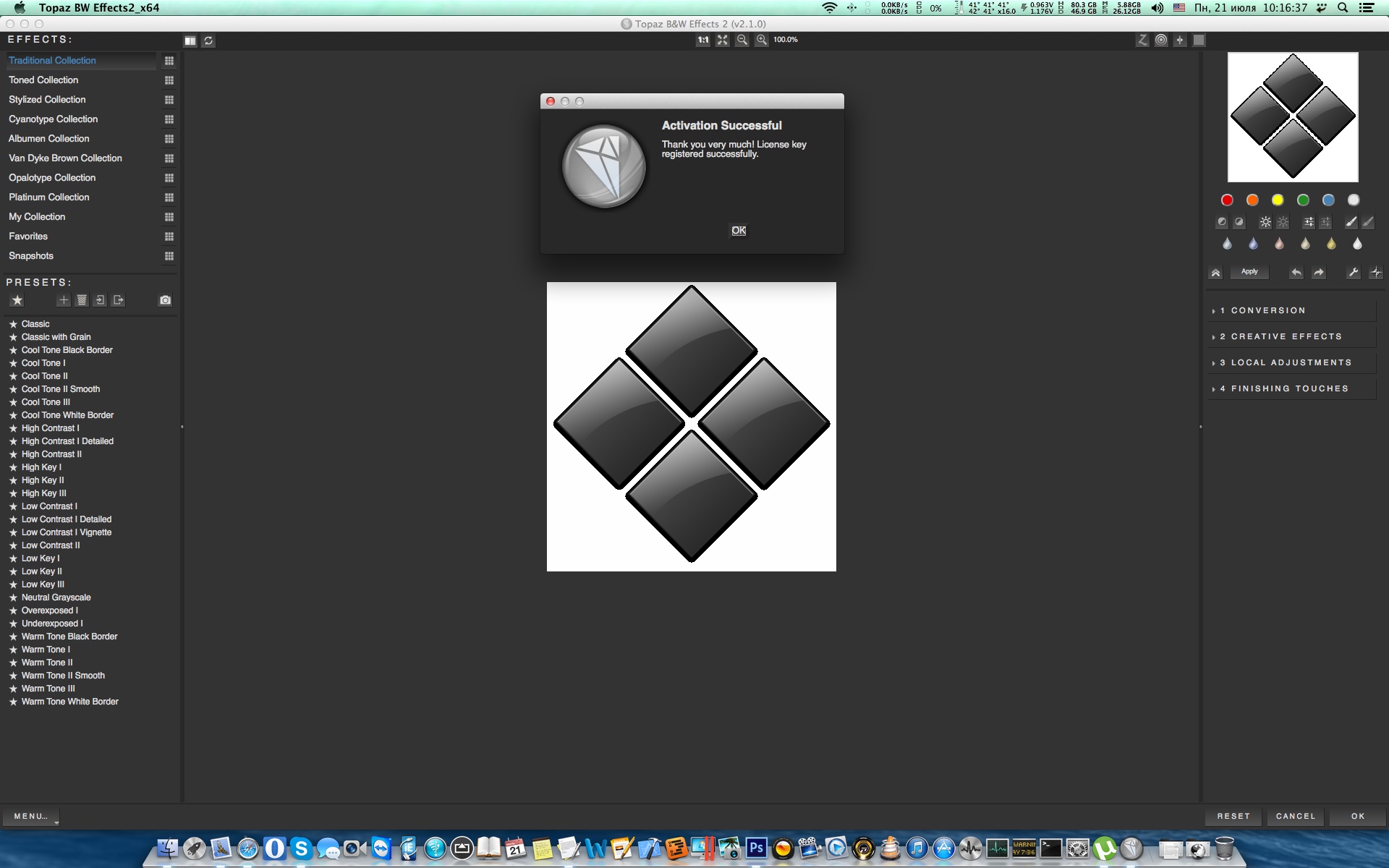Select the yellow color filter
Image resolution: width=1389 pixels, height=868 pixels.
pyautogui.click(x=1278, y=200)
